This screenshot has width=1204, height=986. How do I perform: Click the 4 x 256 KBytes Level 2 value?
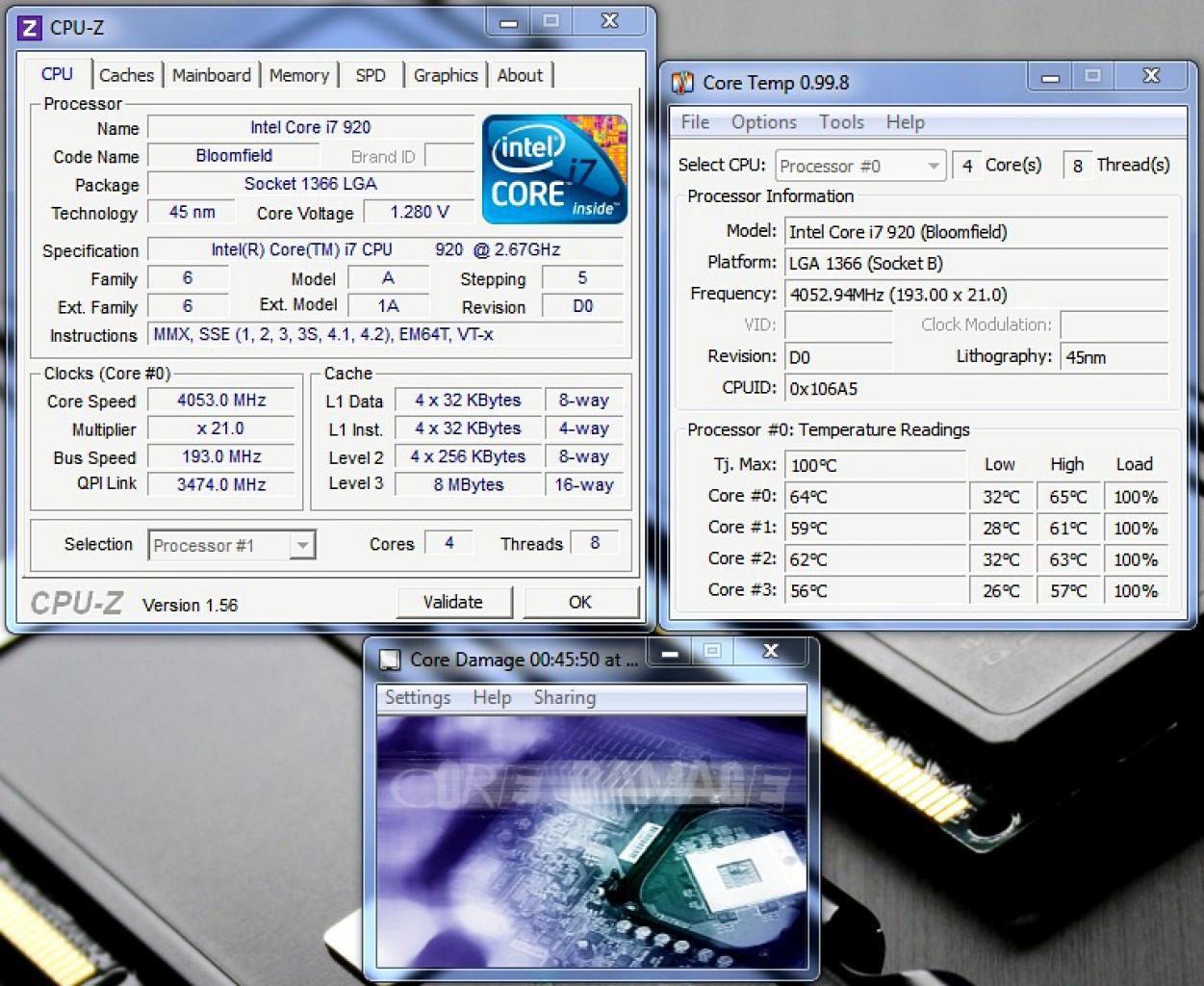pyautogui.click(x=469, y=456)
